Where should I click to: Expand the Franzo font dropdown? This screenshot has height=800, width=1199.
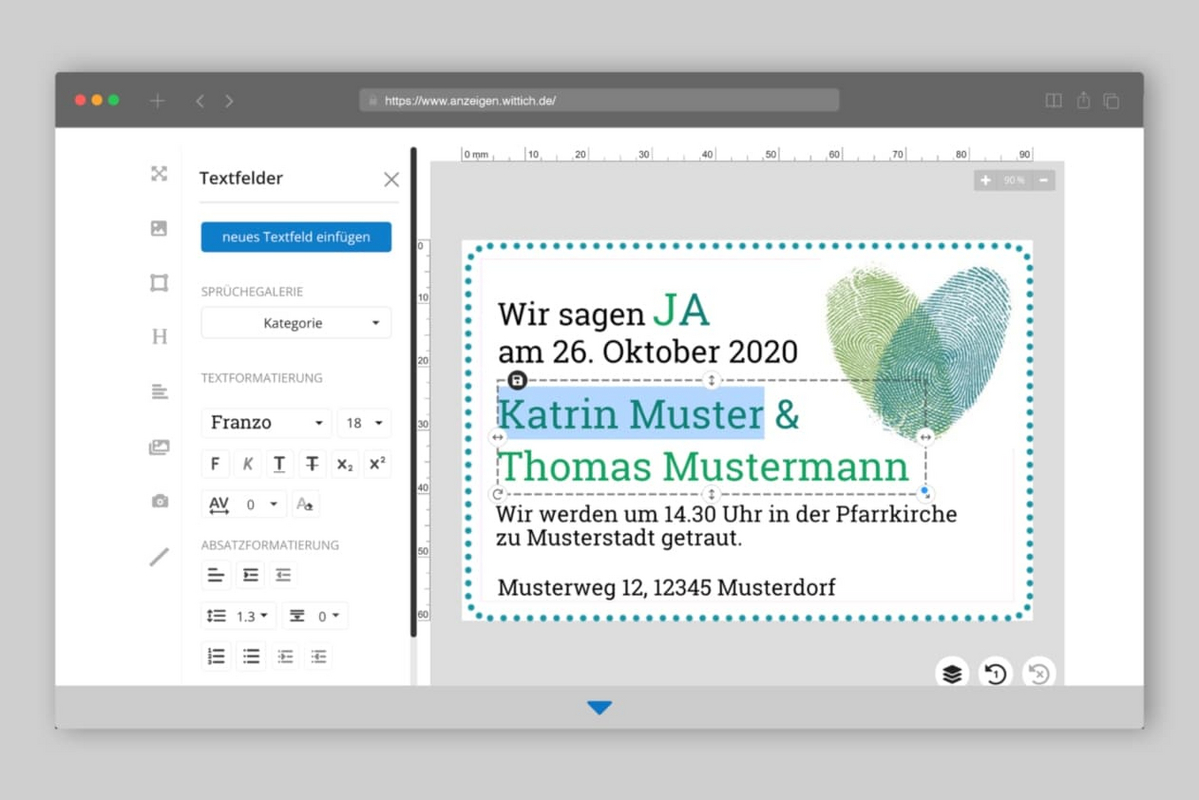click(267, 423)
